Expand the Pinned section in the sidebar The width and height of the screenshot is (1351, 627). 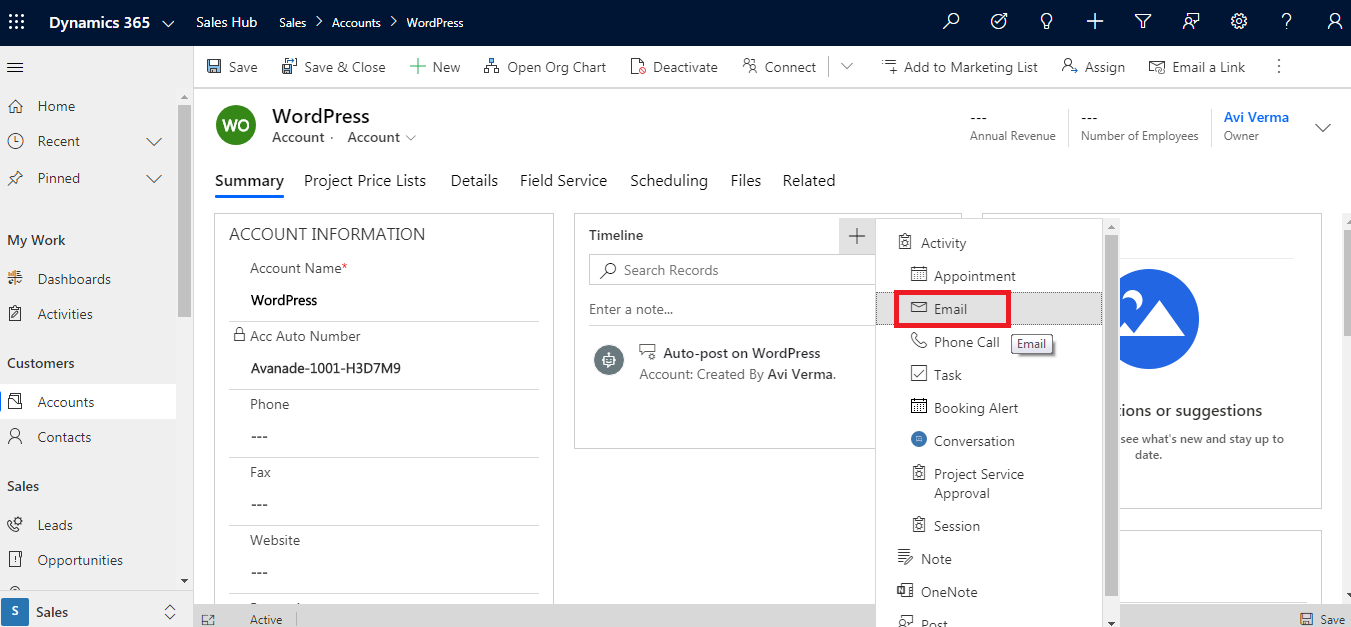point(154,178)
